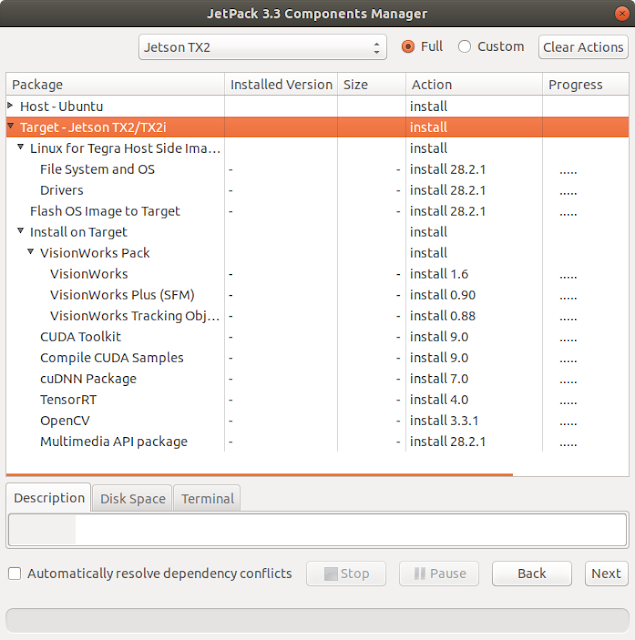Viewport: 635px width, 640px height.
Task: Click install 28.2.1 action for Drivers
Action: 448,190
